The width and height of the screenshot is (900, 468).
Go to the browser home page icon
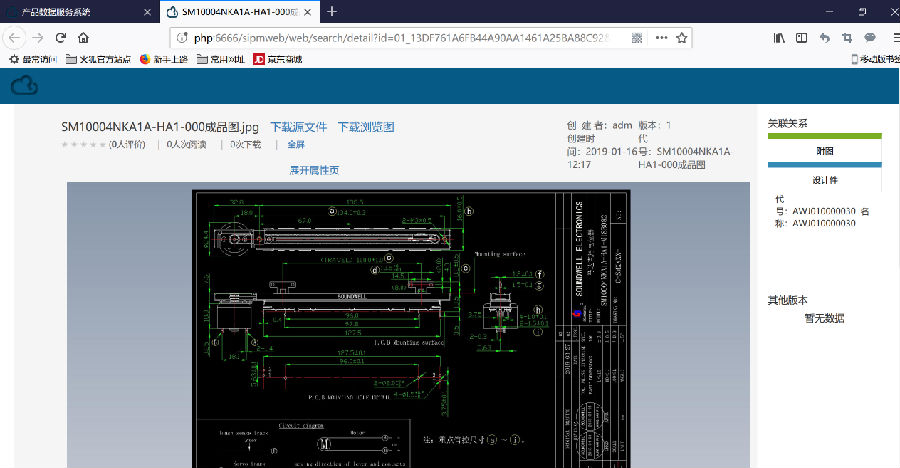(84, 37)
